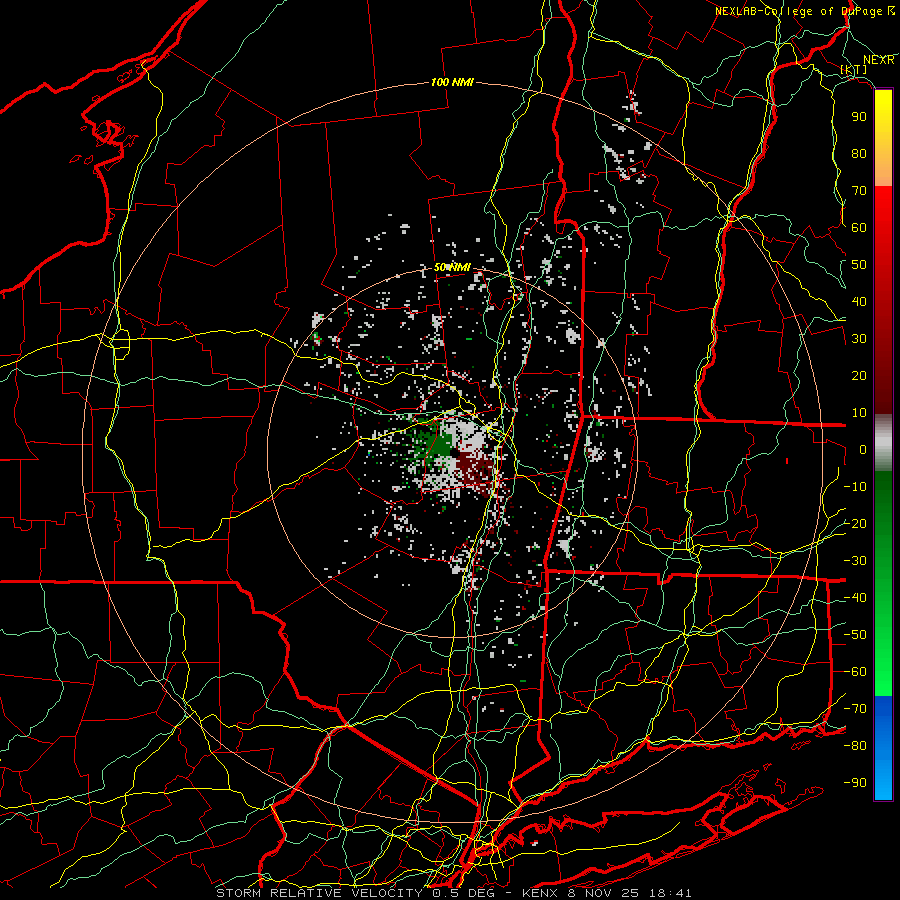900x900 pixels.
Task: Click the Storm Relative Velocity caption at bottom
Action: click(453, 893)
